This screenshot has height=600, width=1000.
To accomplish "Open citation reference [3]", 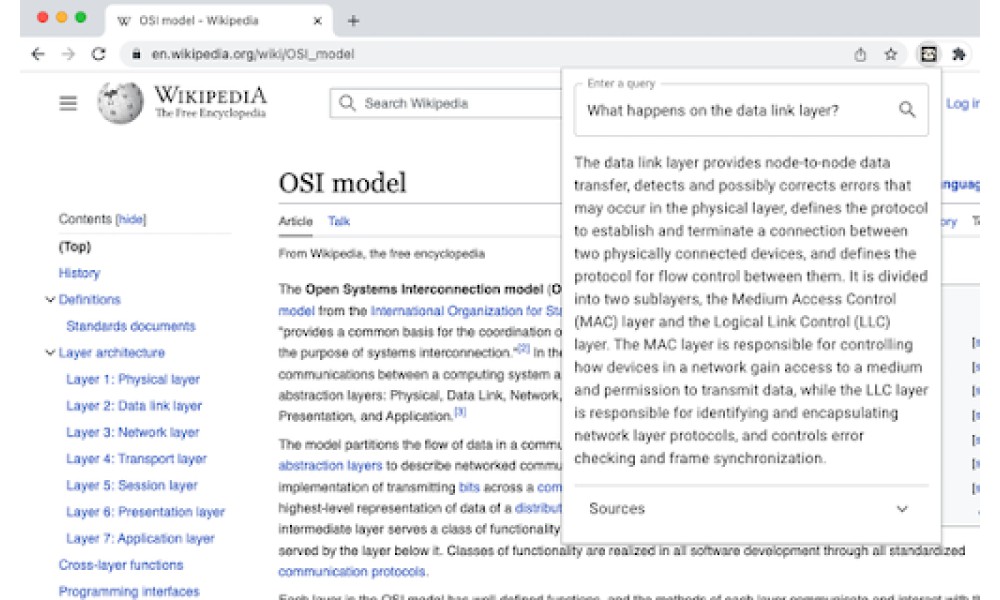I will (x=460, y=413).
